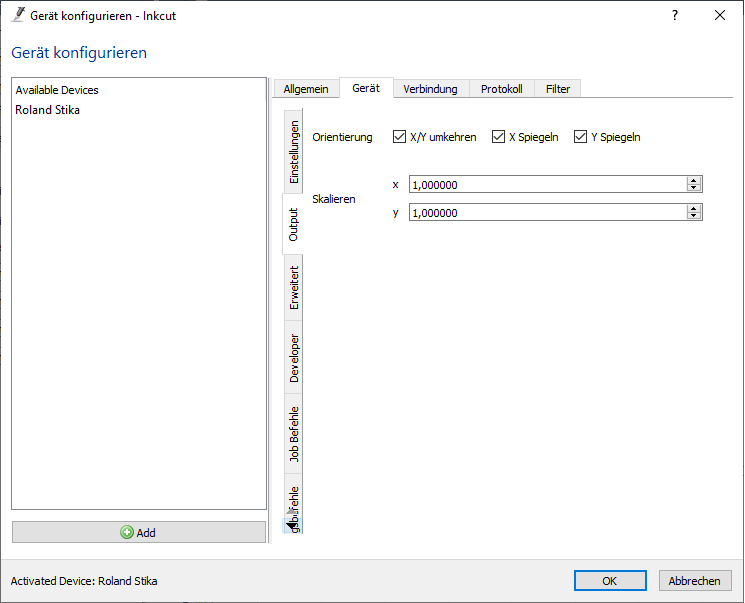Click the question mark help icon
This screenshot has height=603, width=745.
[675, 15]
